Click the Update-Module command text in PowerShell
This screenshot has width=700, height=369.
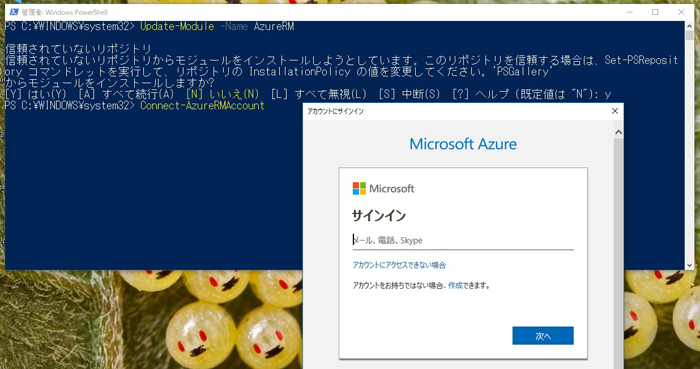(x=177, y=26)
